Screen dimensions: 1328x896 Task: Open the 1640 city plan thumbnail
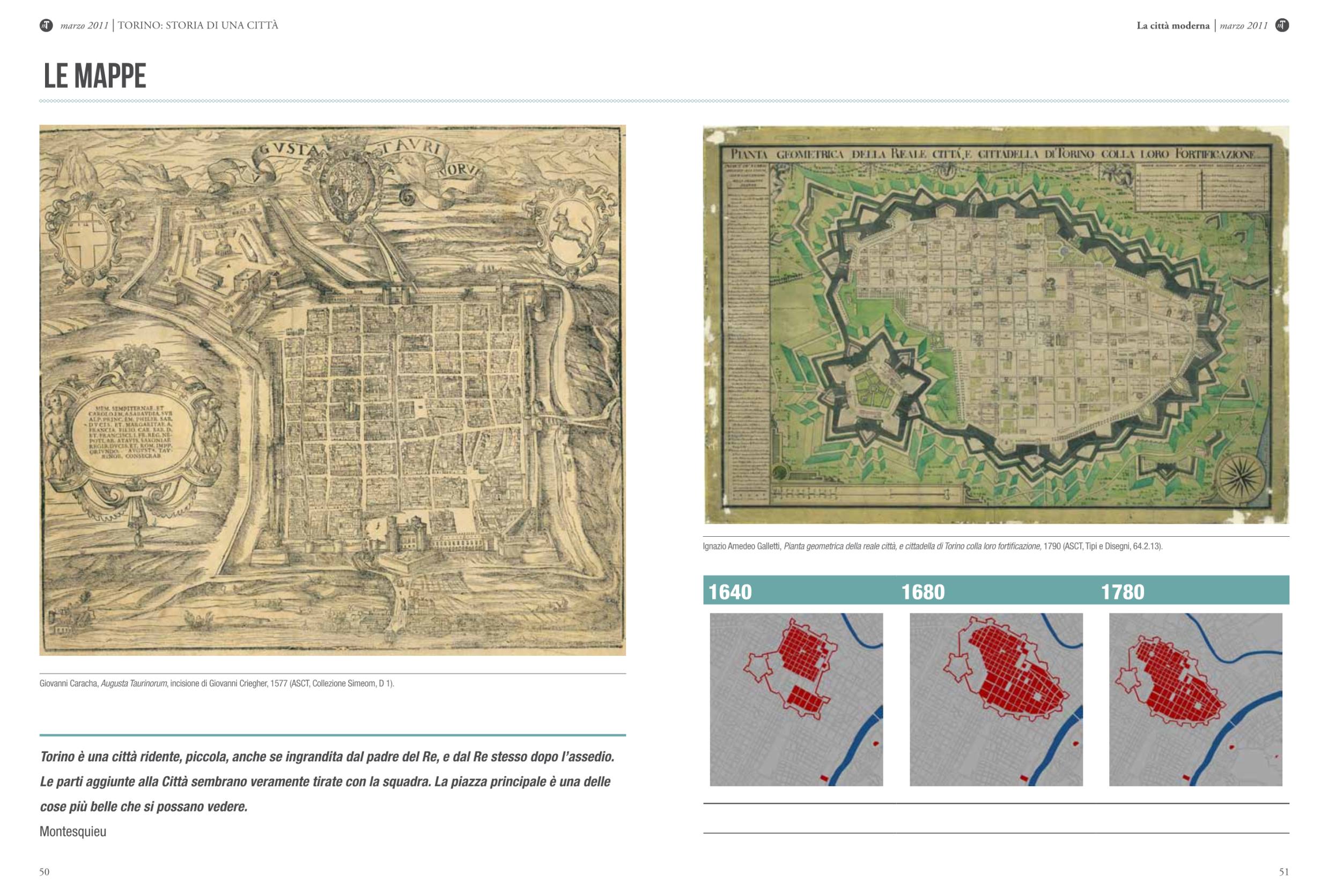pyautogui.click(x=796, y=699)
